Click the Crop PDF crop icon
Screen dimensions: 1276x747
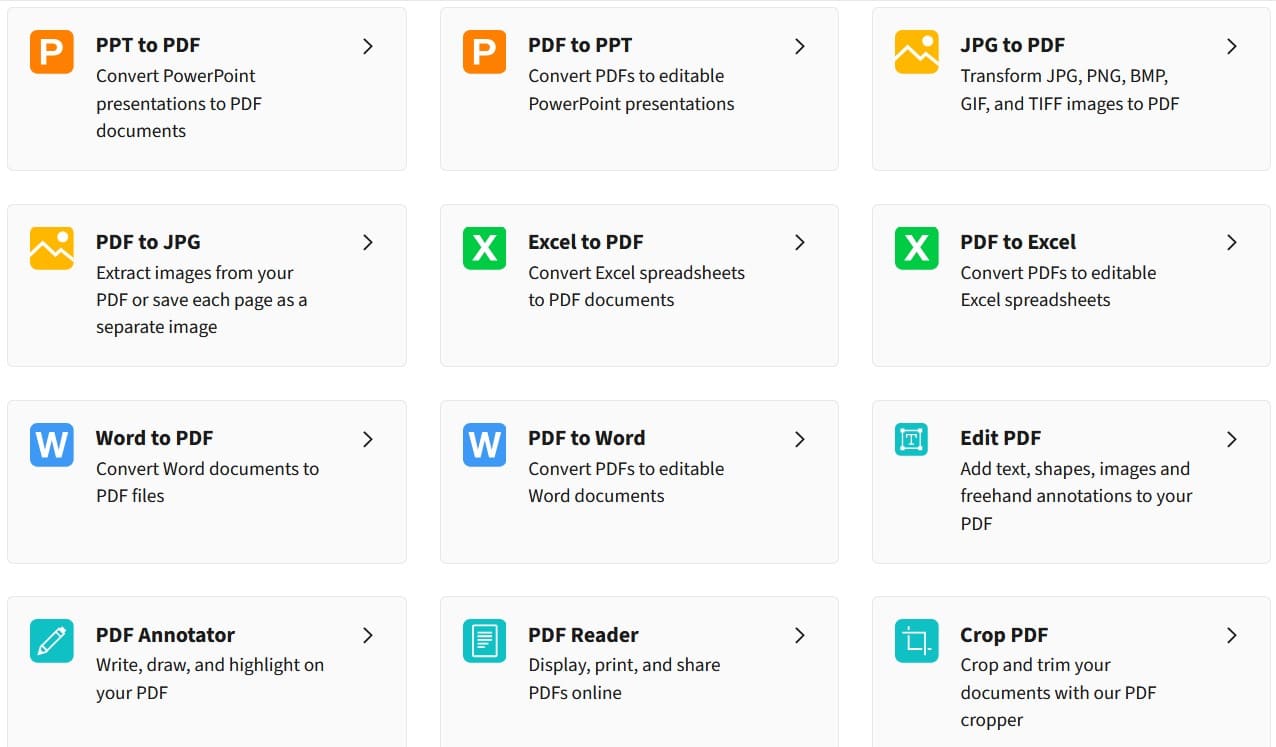(916, 640)
